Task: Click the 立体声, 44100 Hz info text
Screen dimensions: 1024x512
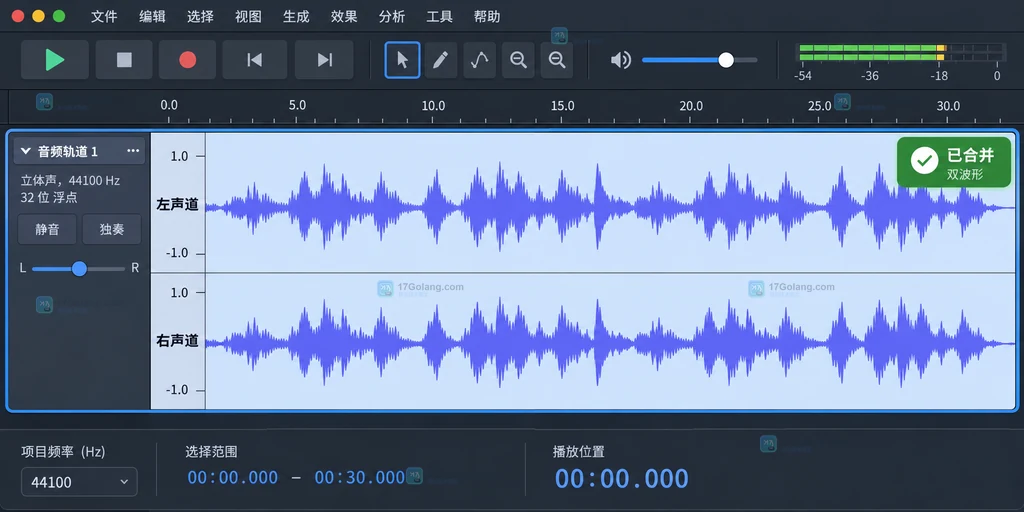Action: (x=70, y=180)
